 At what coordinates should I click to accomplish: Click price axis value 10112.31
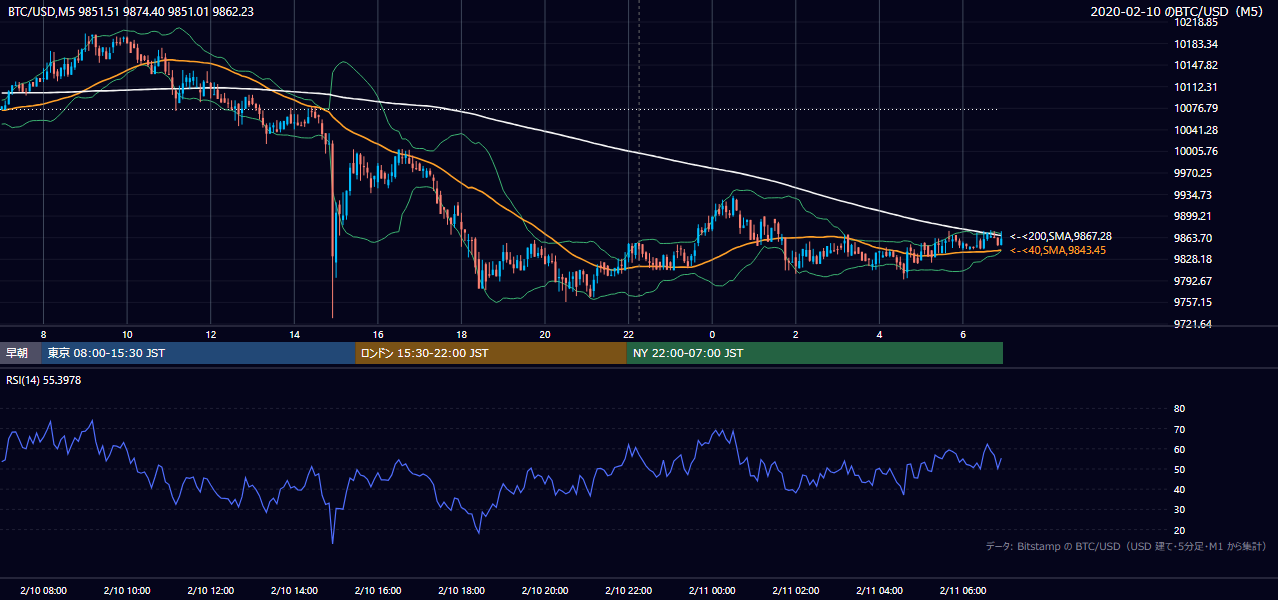[1196, 87]
